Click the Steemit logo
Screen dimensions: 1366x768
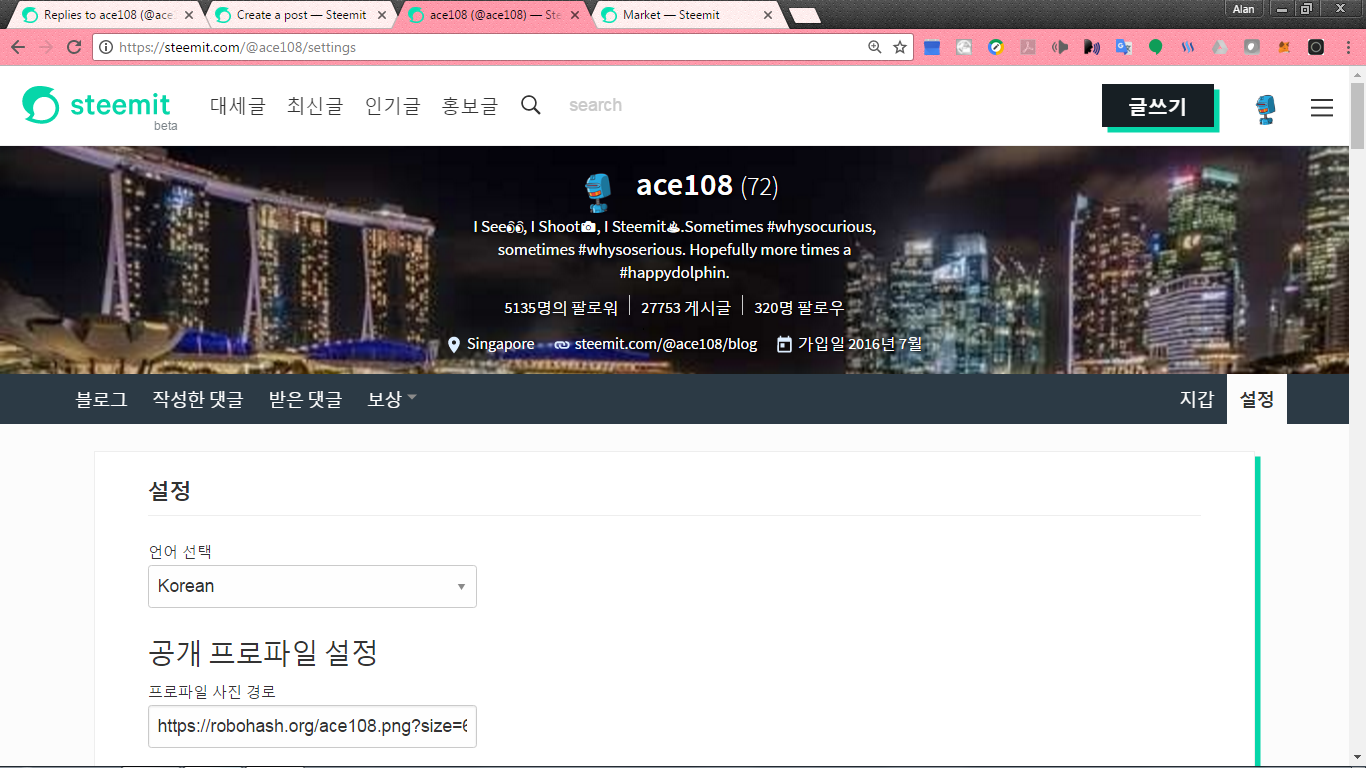tap(98, 105)
